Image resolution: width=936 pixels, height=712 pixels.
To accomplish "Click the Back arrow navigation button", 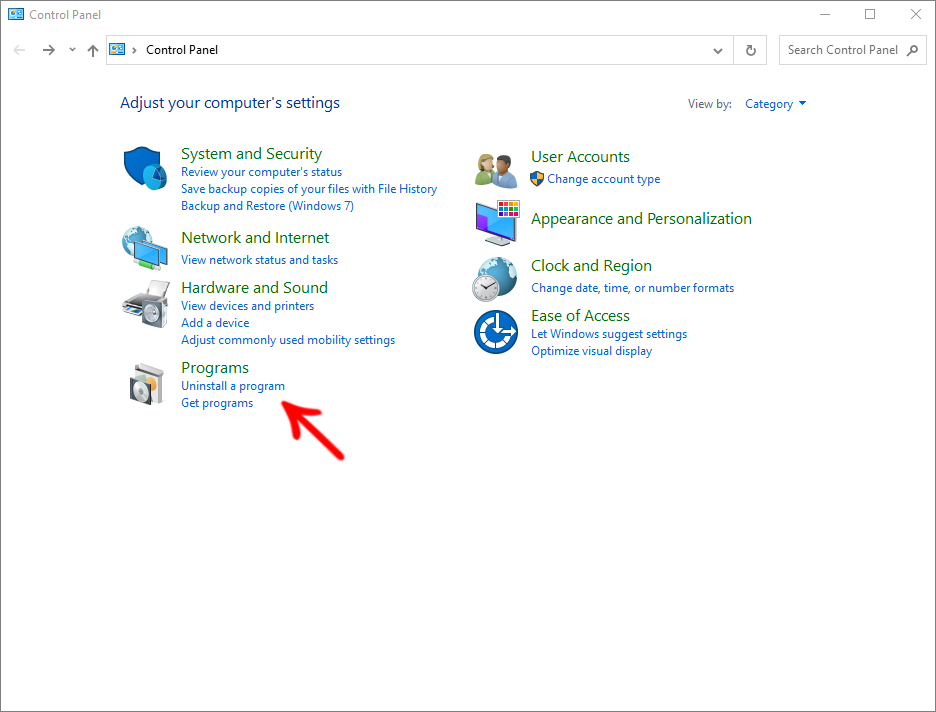I will [19, 50].
